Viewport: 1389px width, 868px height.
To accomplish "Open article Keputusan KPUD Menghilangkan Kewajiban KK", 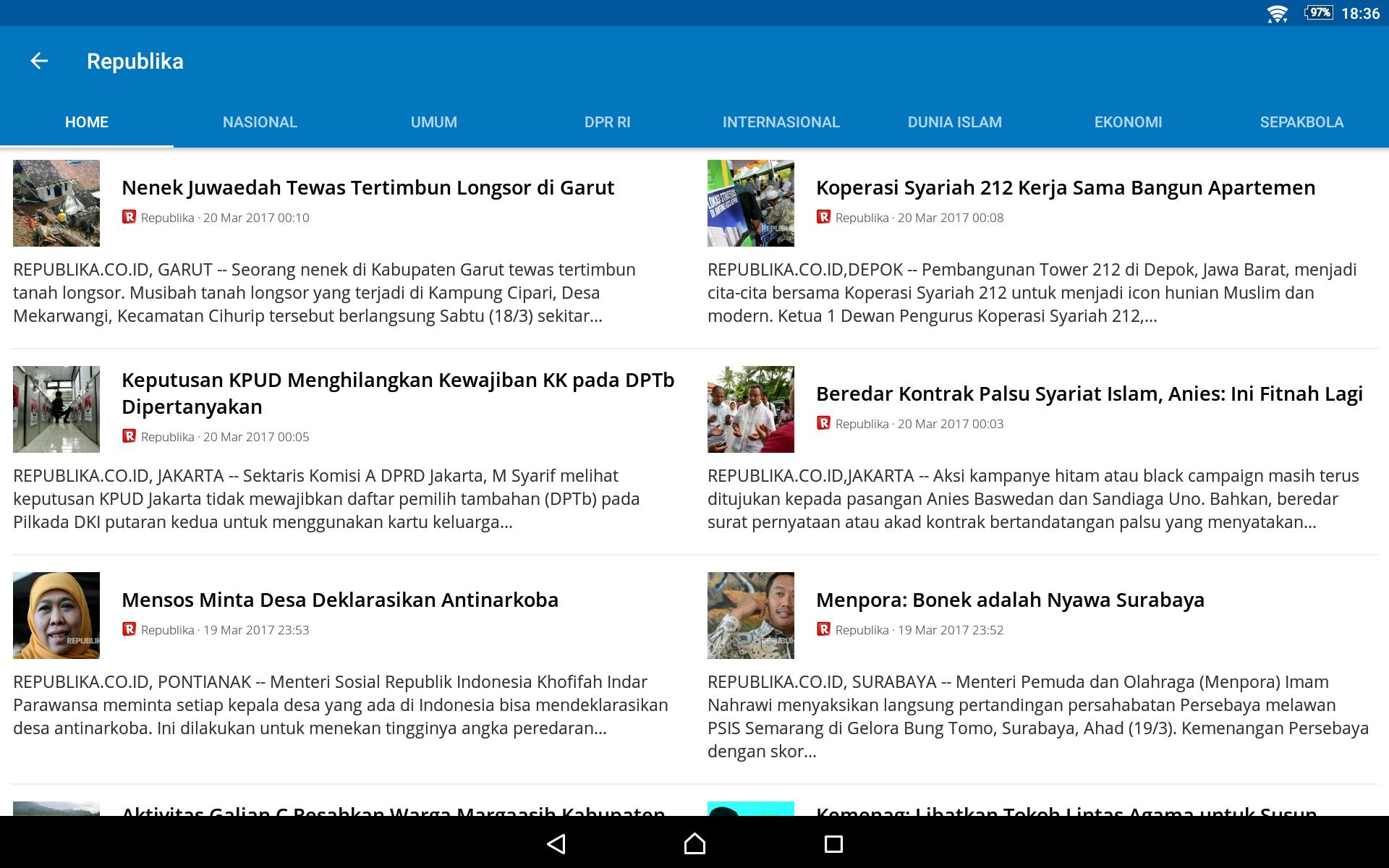I will pyautogui.click(x=398, y=393).
